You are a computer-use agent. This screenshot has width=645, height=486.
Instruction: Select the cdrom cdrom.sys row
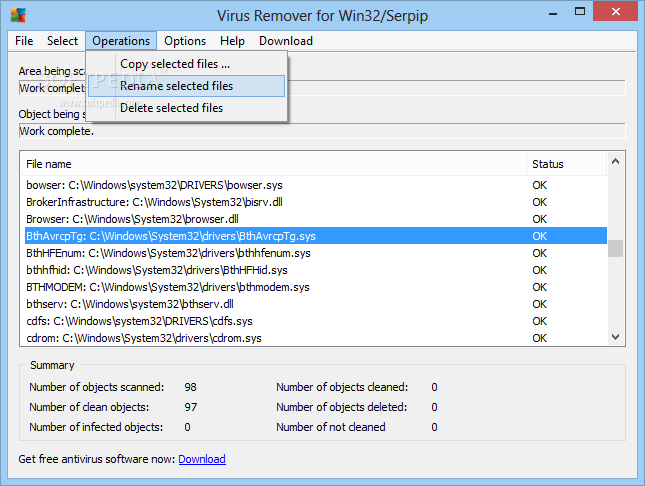pos(316,338)
